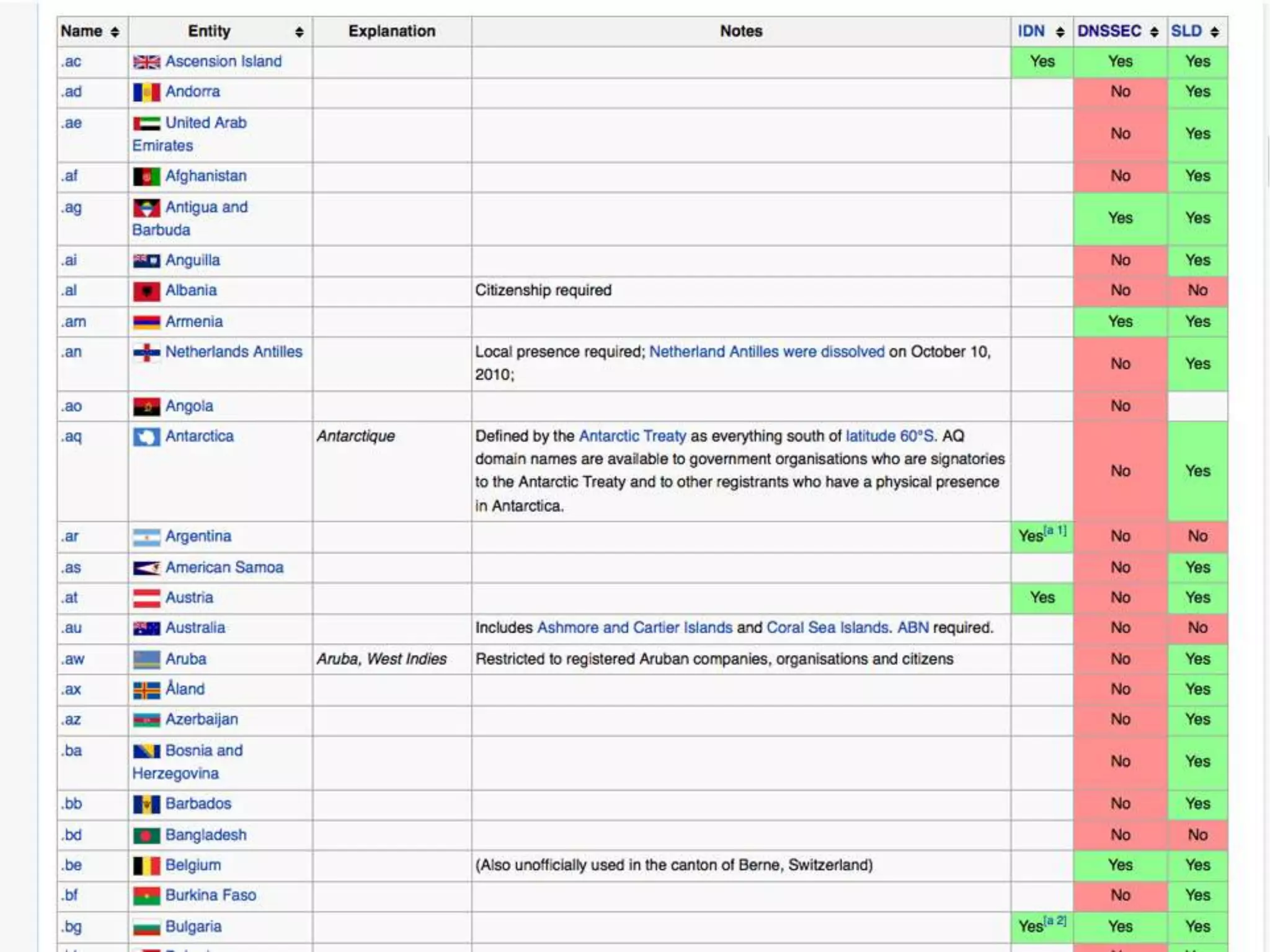This screenshot has width=1270, height=952.
Task: Follow footnote a 1 next to Argentina
Action: (1055, 531)
